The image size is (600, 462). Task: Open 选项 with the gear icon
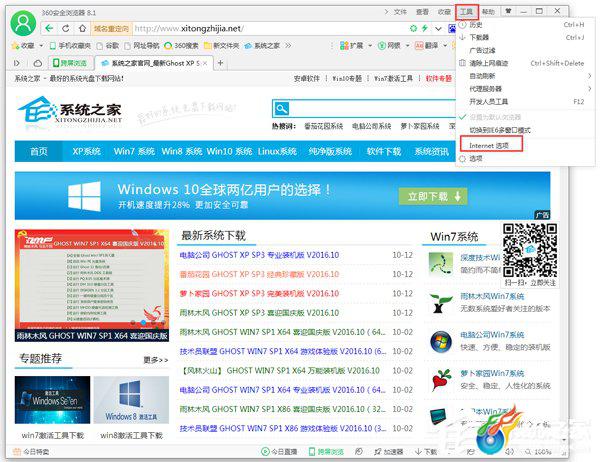(471, 158)
